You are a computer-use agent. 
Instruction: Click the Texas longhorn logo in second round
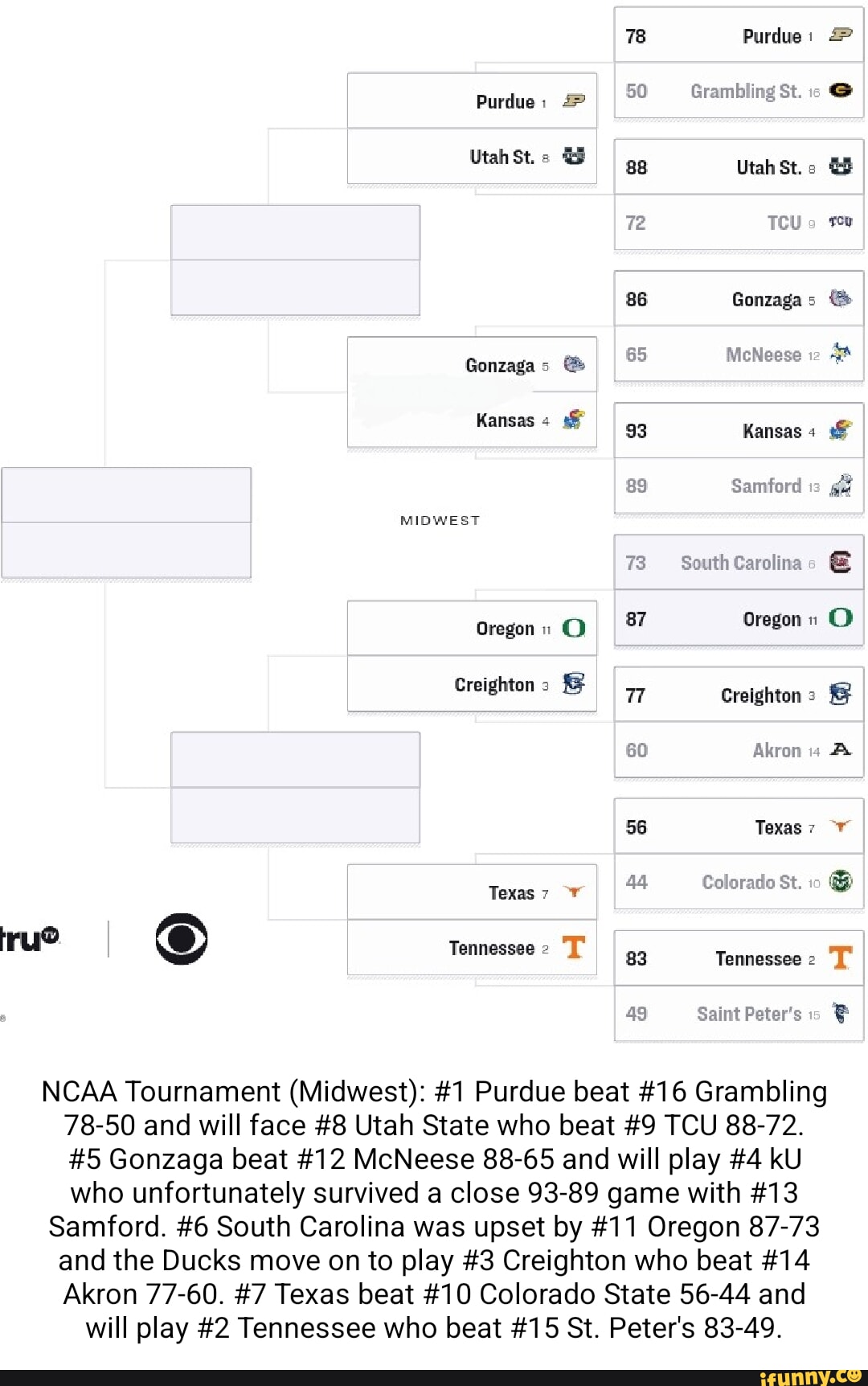coord(574,892)
